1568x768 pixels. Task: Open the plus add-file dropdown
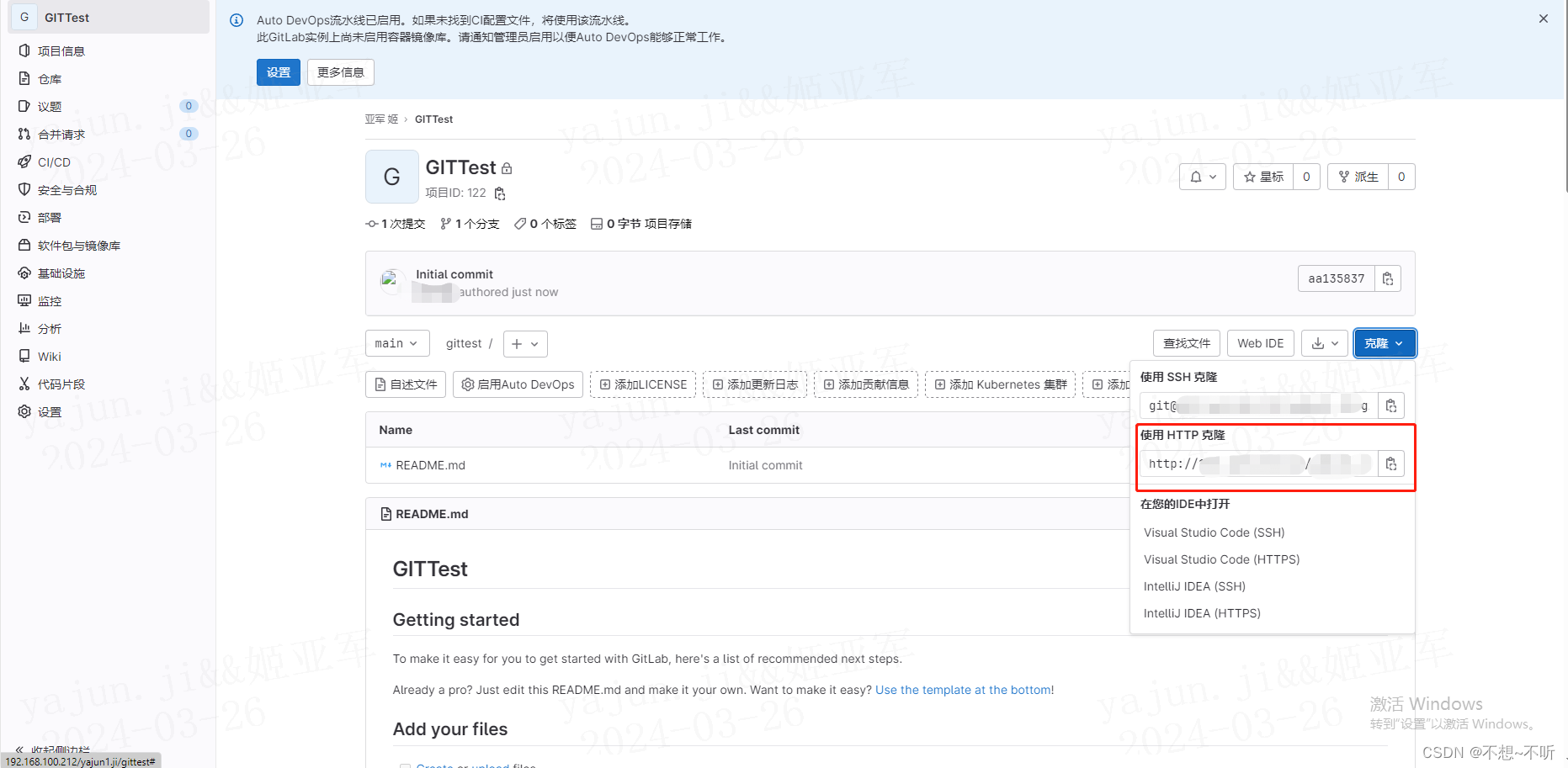[525, 343]
